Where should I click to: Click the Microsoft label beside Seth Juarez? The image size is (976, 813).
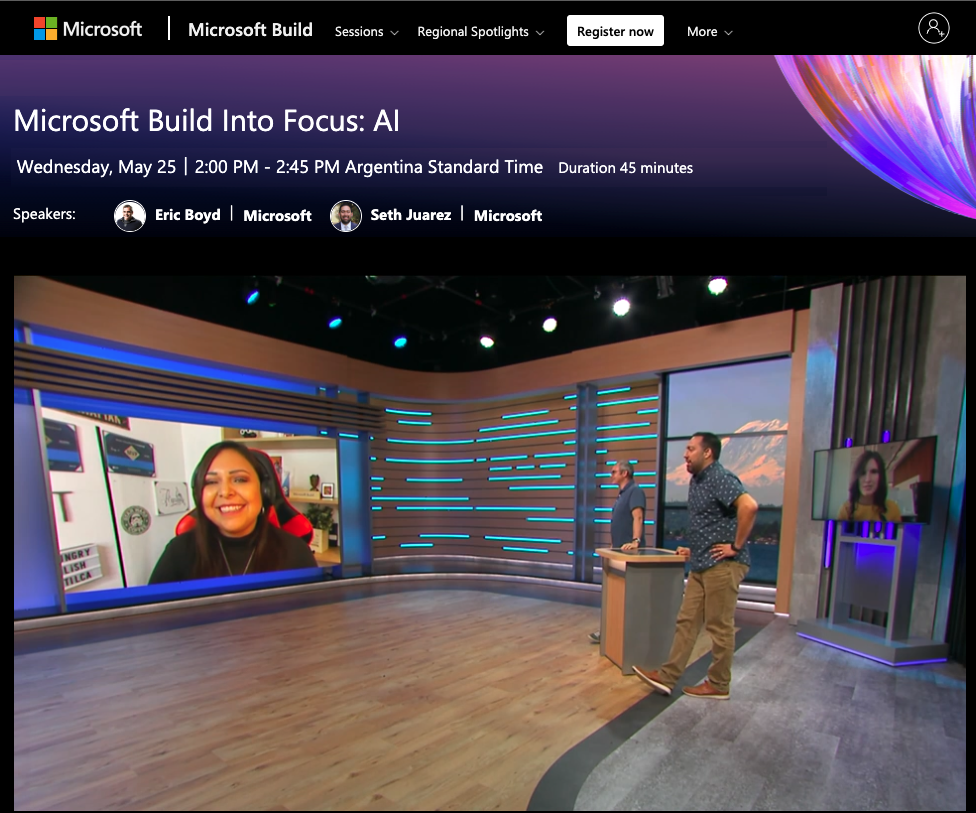coord(508,215)
